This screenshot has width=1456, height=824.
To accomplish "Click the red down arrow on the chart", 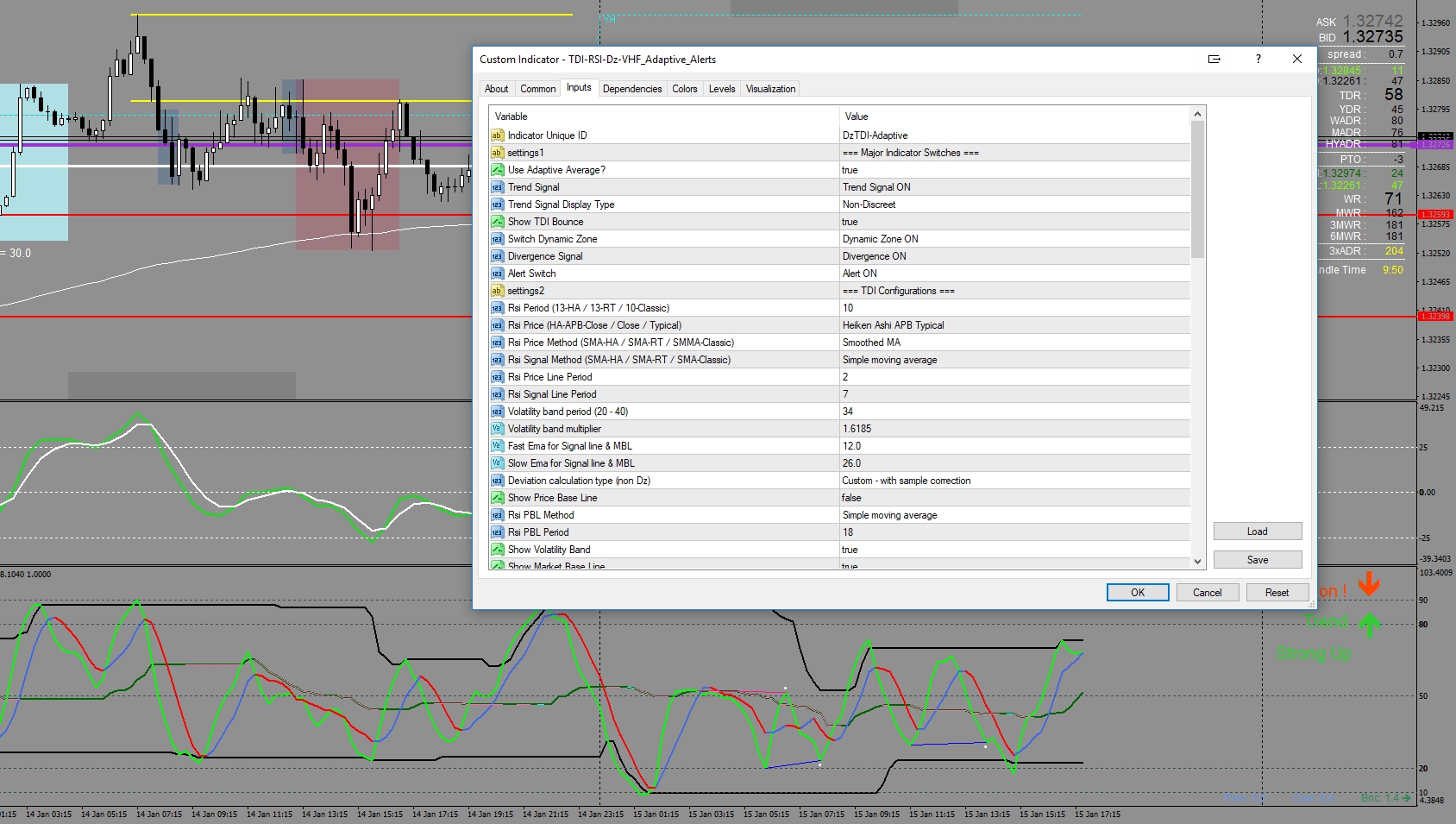I will (x=1369, y=584).
